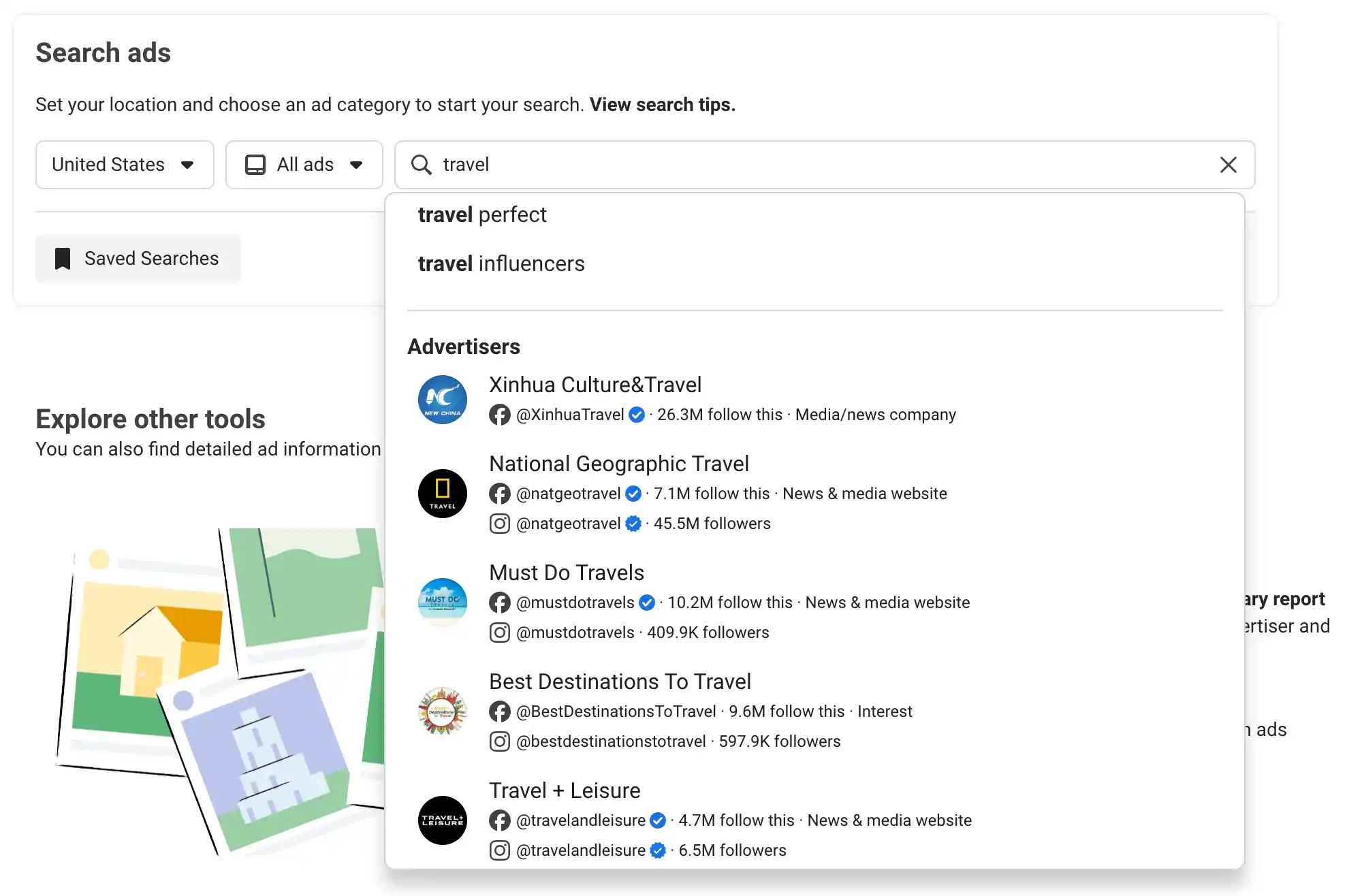This screenshot has width=1362, height=896.
Task: Open Saved Searches
Action: point(138,258)
